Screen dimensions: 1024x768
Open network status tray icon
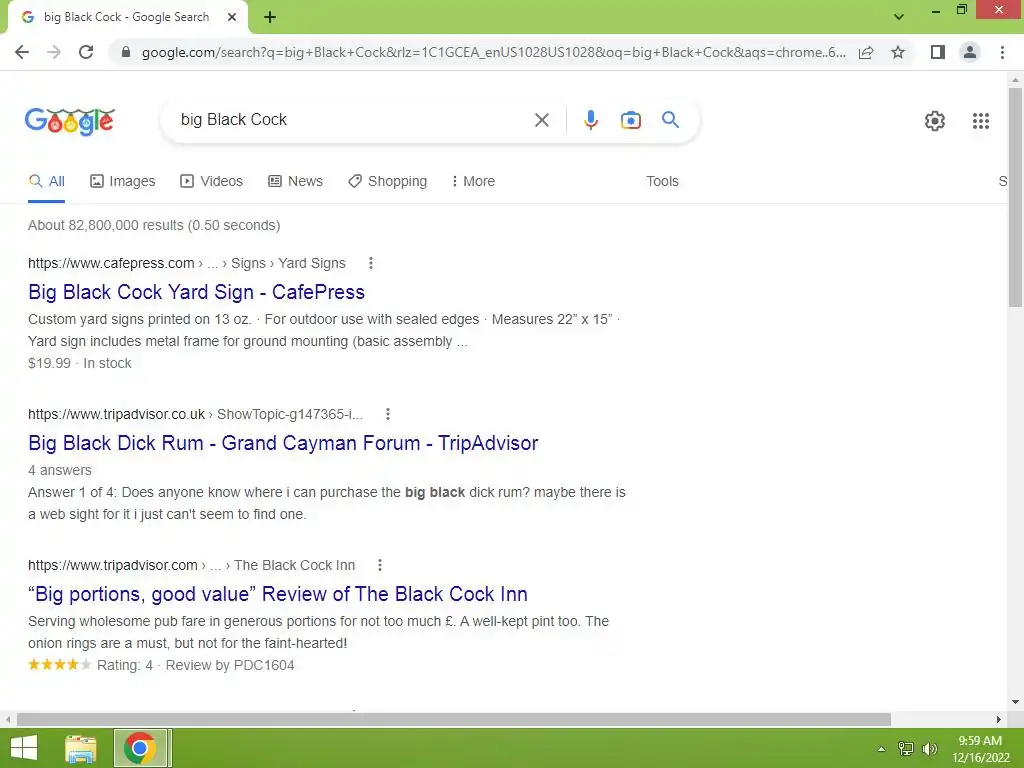(906, 749)
